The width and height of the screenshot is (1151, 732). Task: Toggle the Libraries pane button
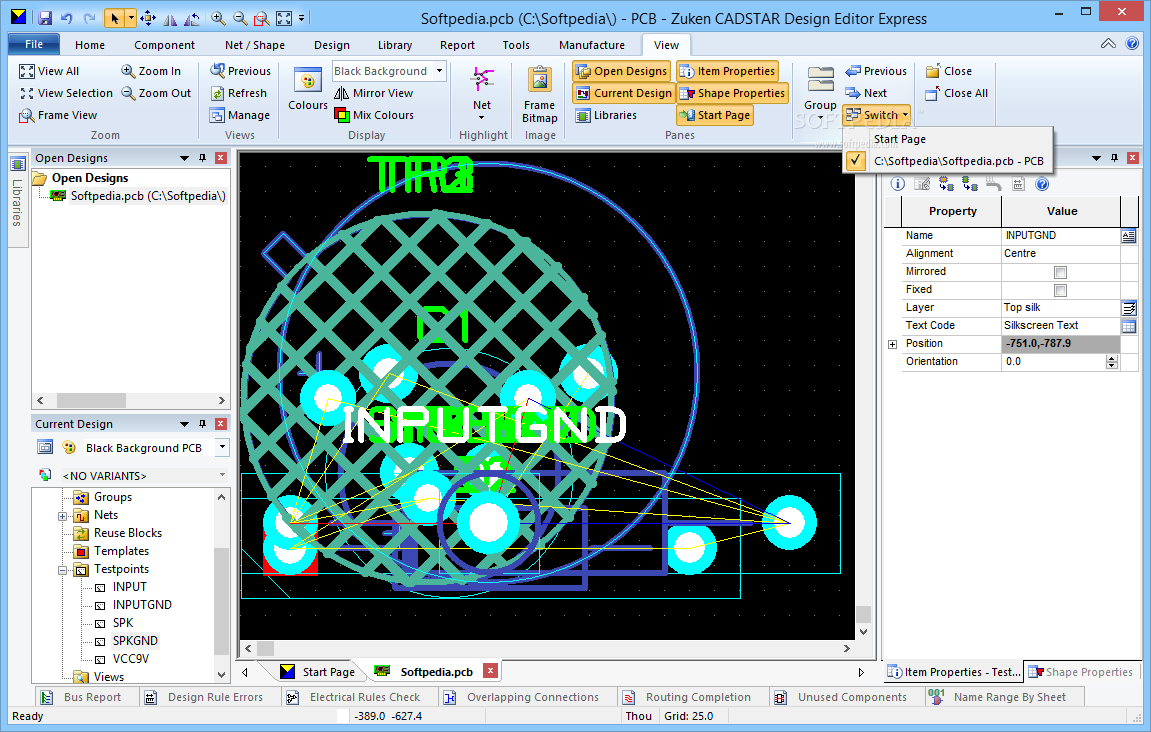tap(606, 115)
